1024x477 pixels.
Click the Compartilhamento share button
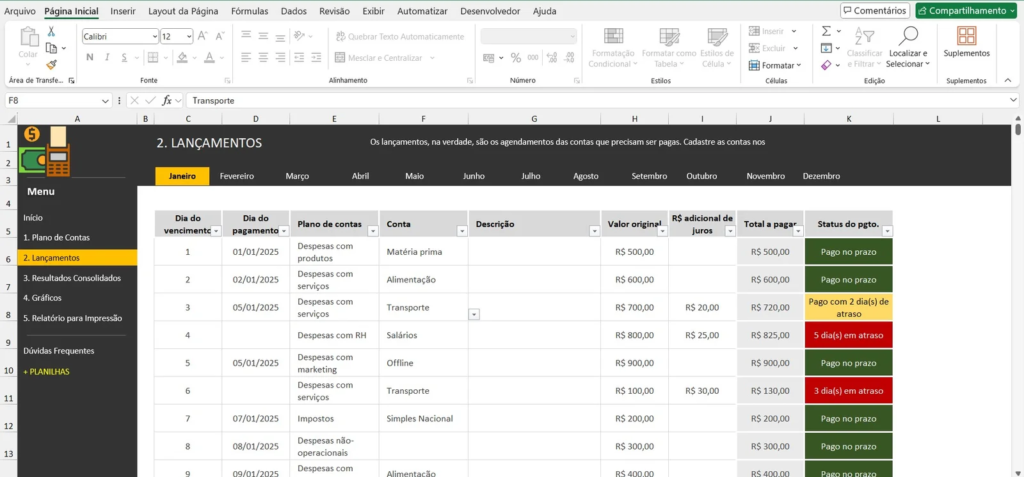coord(966,11)
